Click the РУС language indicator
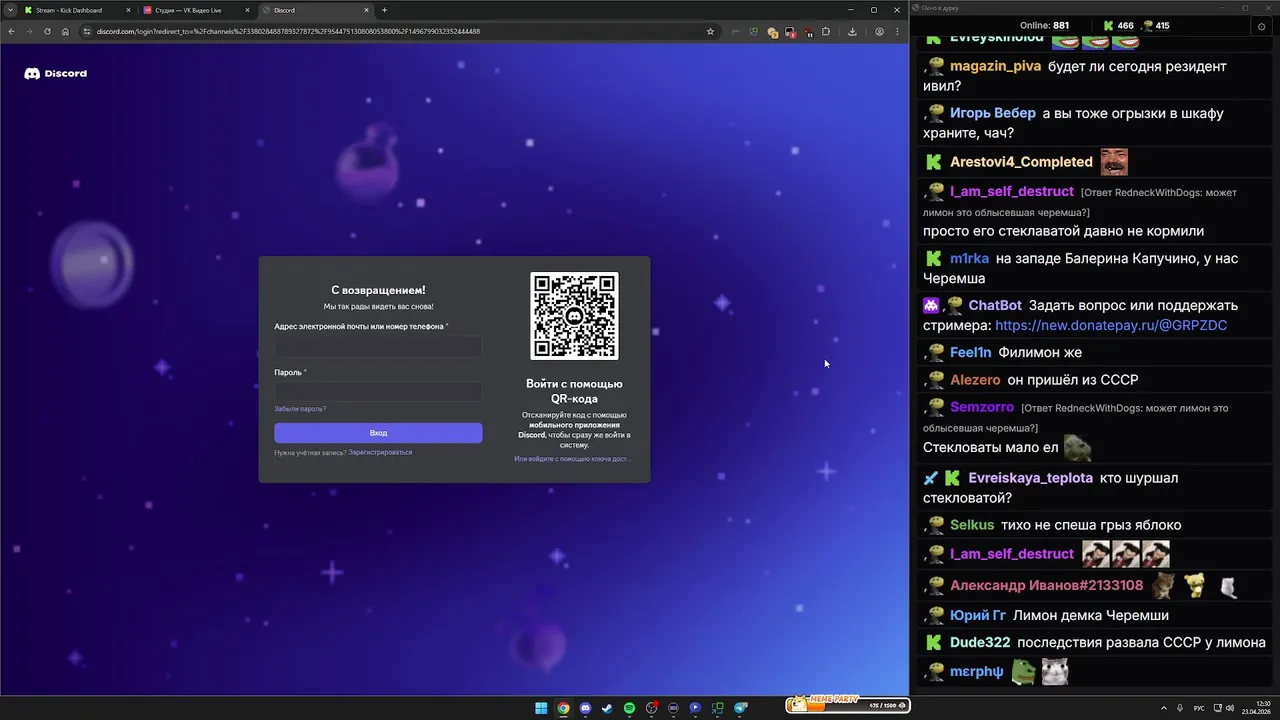Viewport: 1280px width, 720px height. coord(1198,708)
